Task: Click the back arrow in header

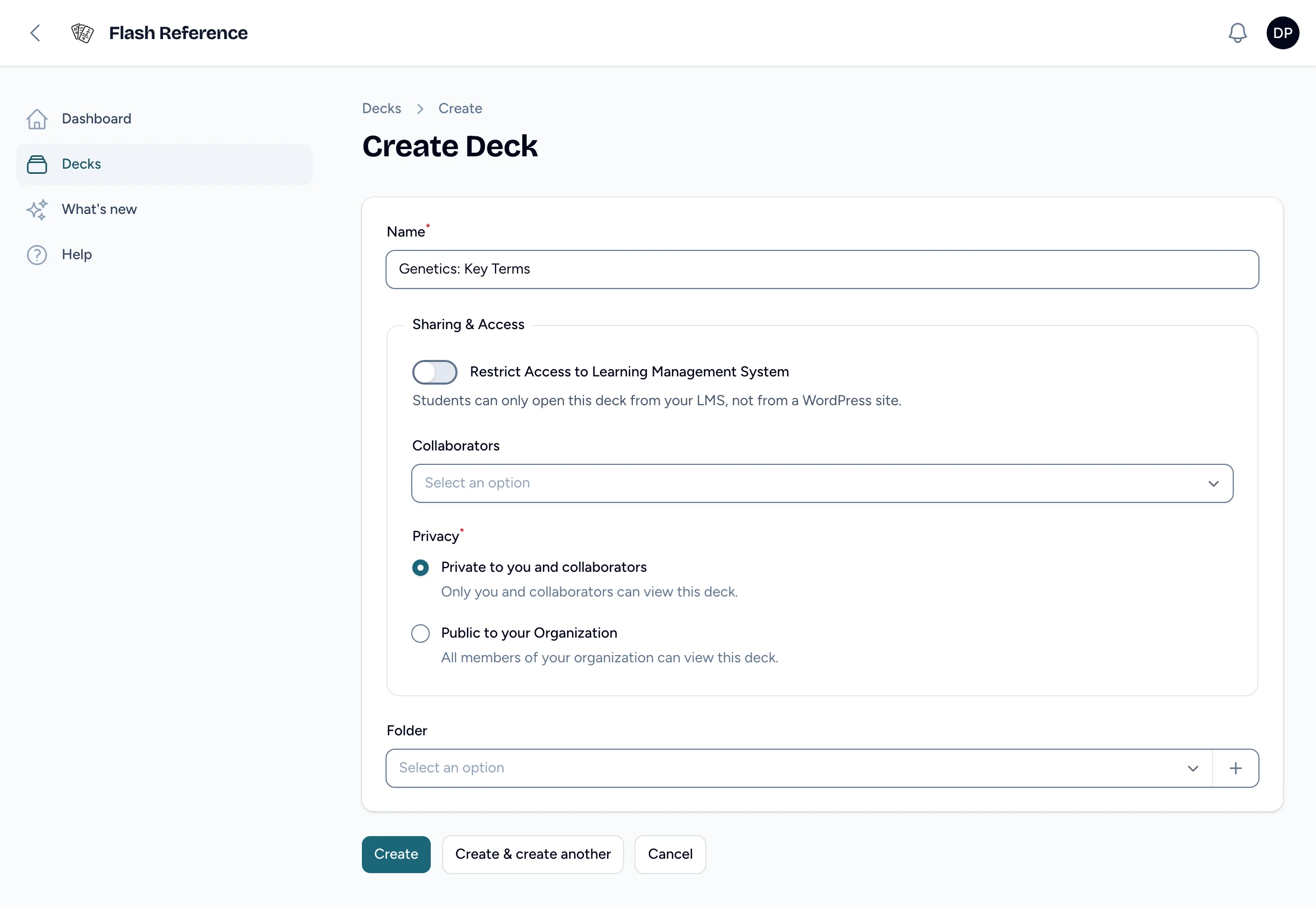Action: point(35,33)
